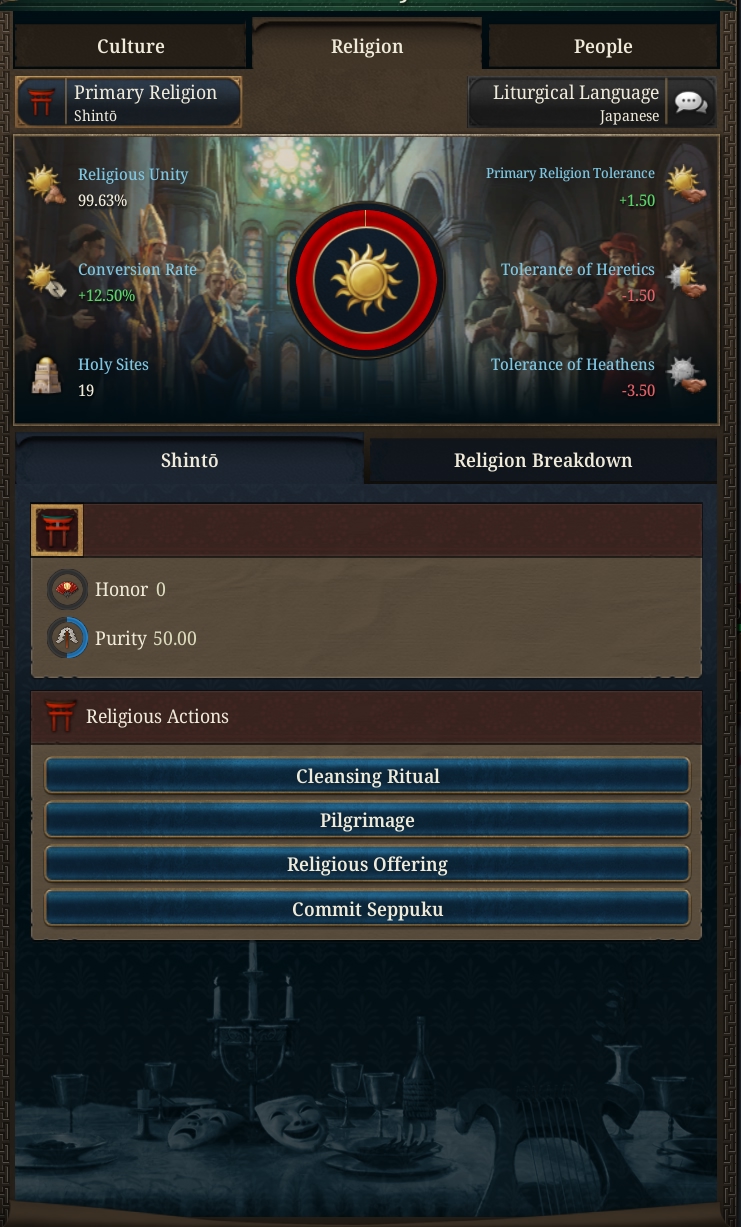This screenshot has width=741, height=1227.
Task: Open the Religion Breakdown tab
Action: point(543,461)
